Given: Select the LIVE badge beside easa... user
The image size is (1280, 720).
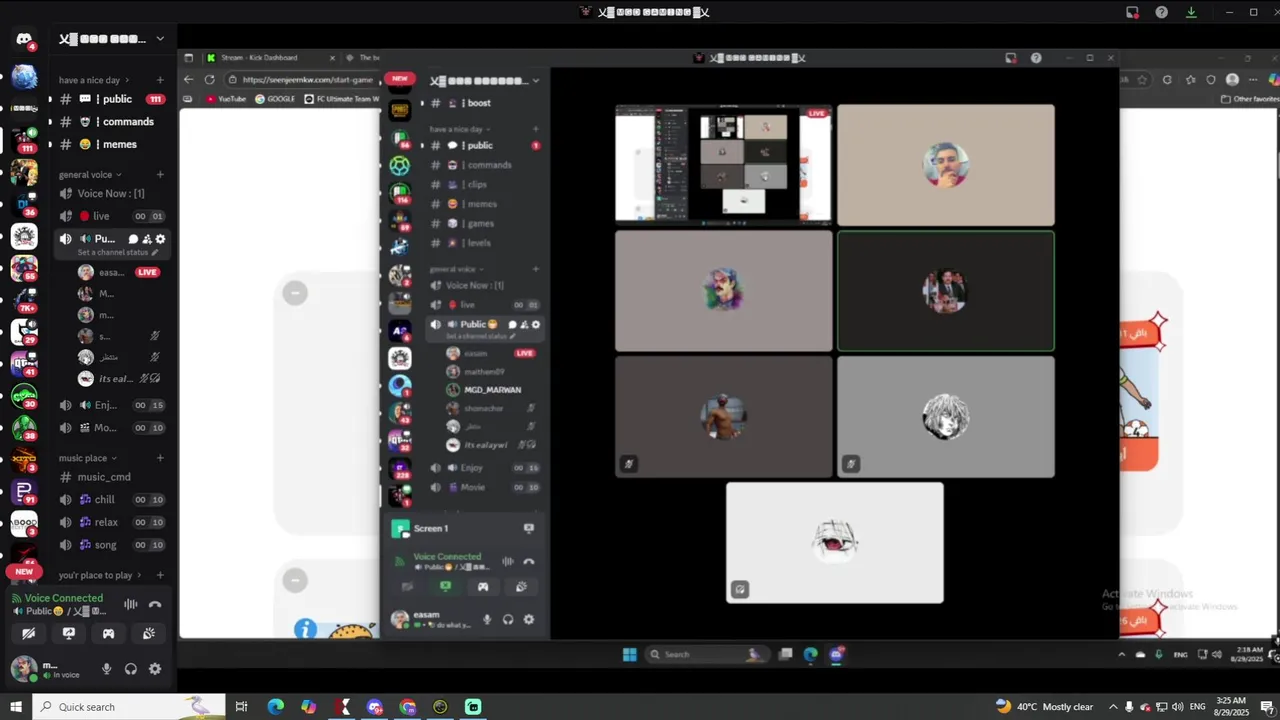Looking at the screenshot, I should [x=148, y=272].
